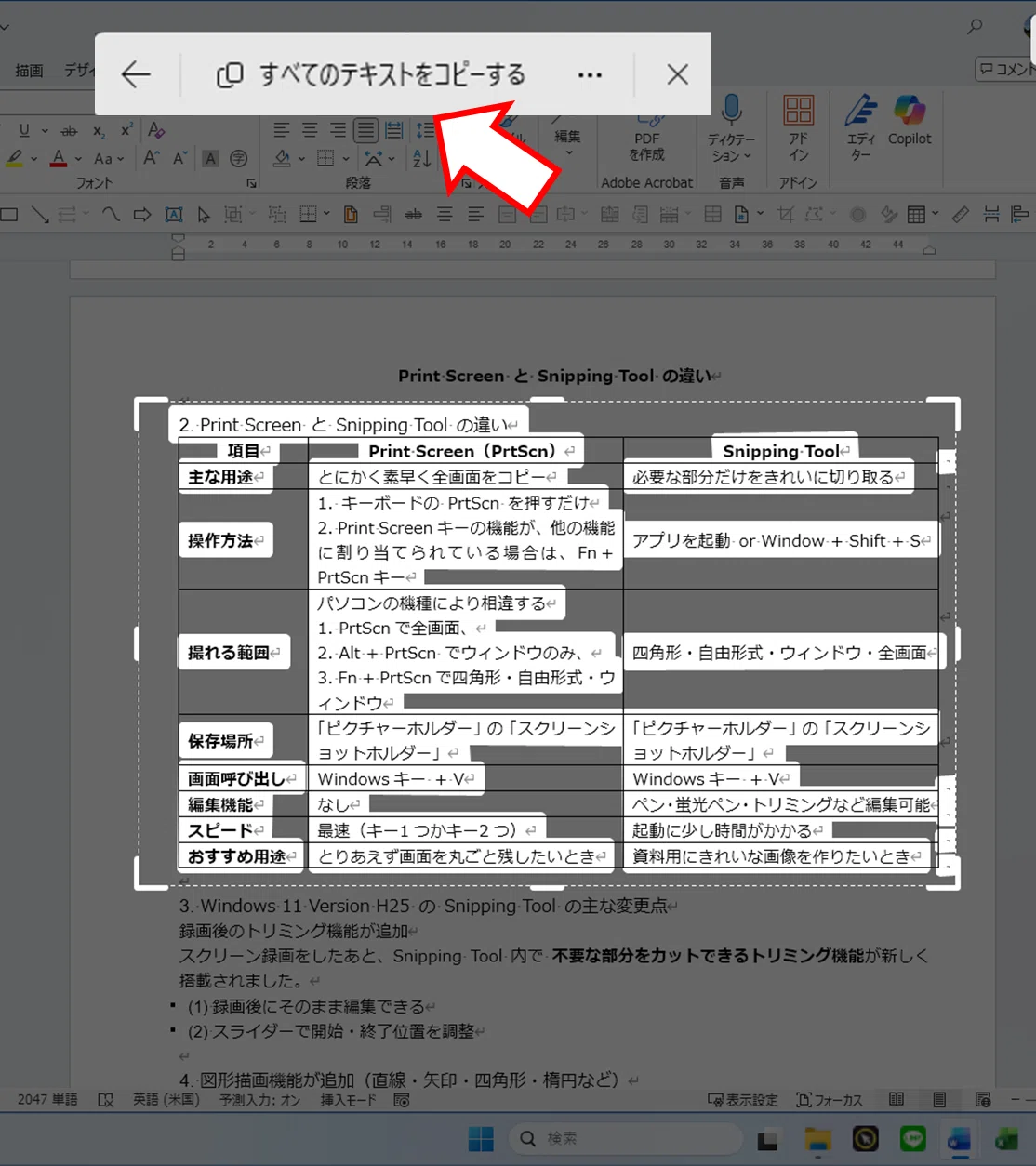Viewport: 1036px width, 1166px height.
Task: Launch Copilot from ribbon
Action: click(910, 121)
